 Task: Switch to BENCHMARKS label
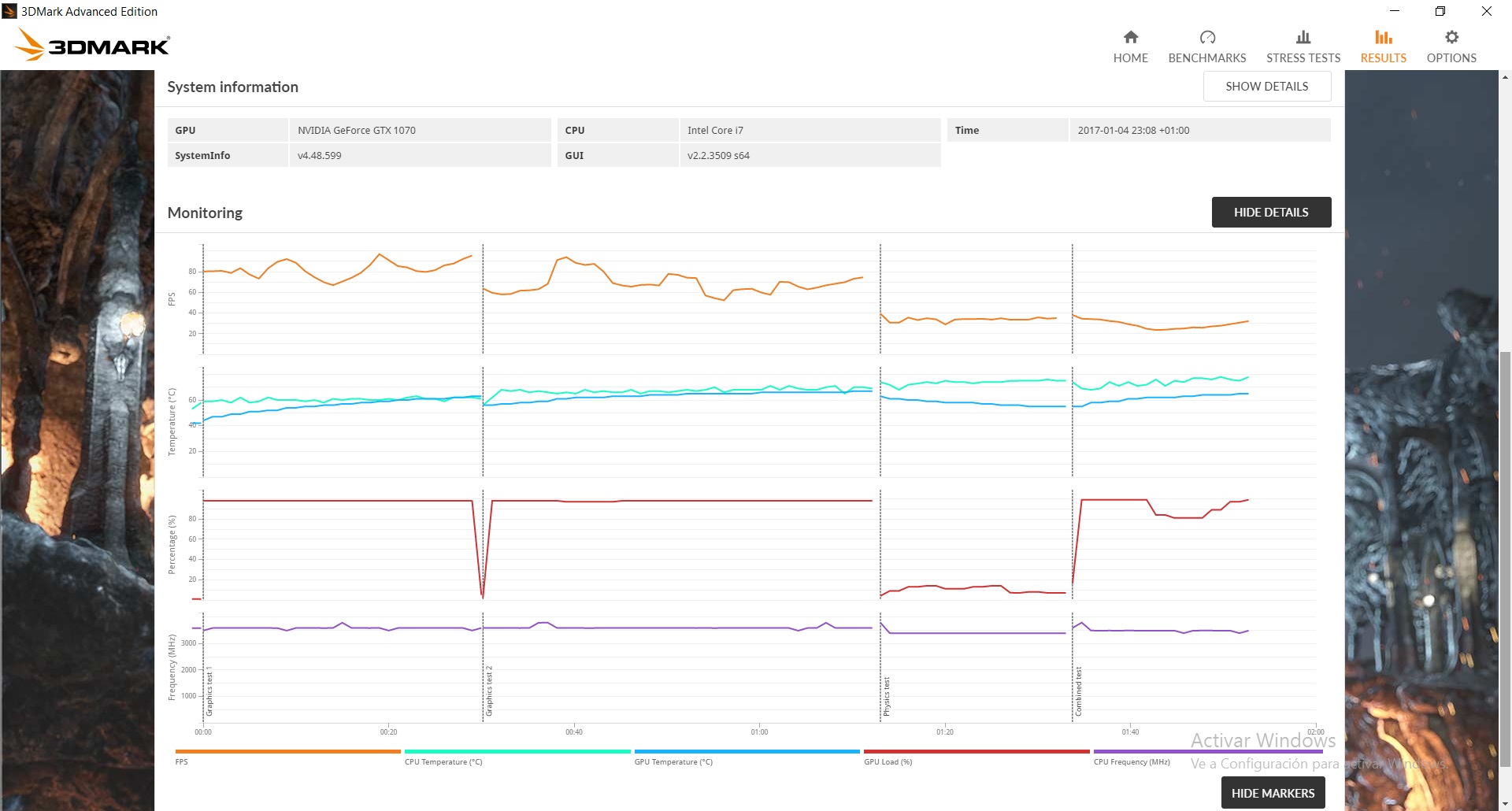pos(1207,58)
